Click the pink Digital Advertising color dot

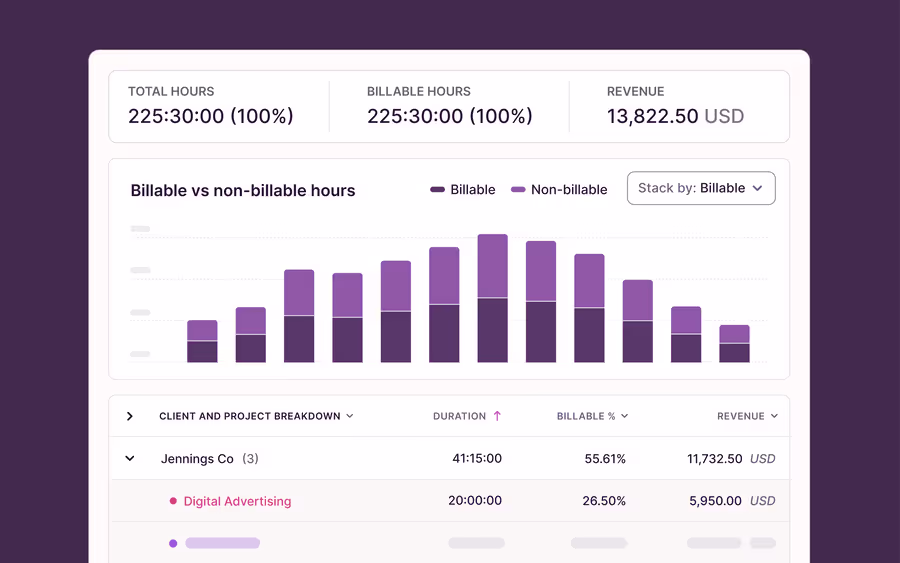pyautogui.click(x=173, y=501)
